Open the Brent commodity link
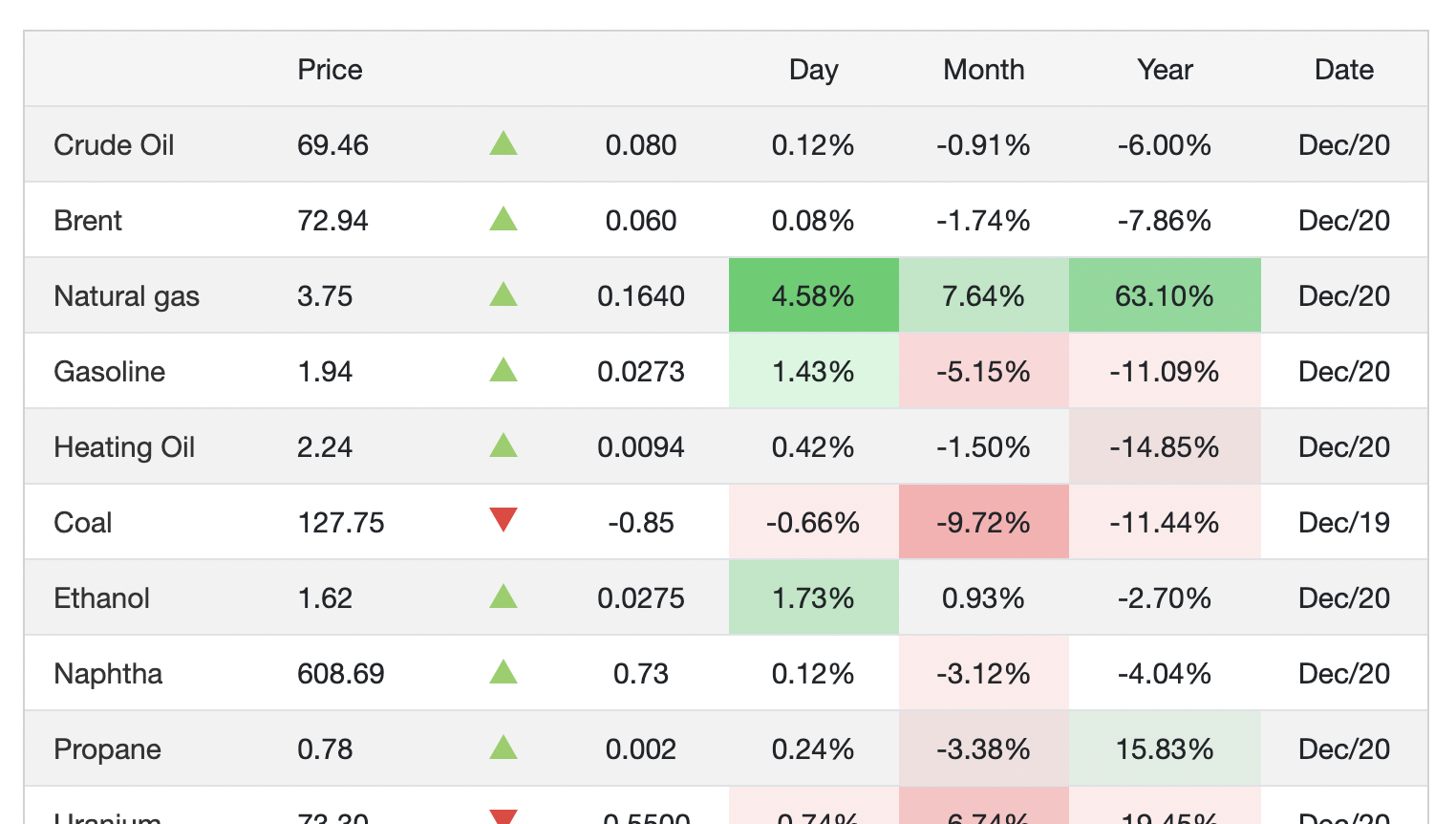The height and width of the screenshot is (824, 1456). pyautogui.click(x=88, y=221)
